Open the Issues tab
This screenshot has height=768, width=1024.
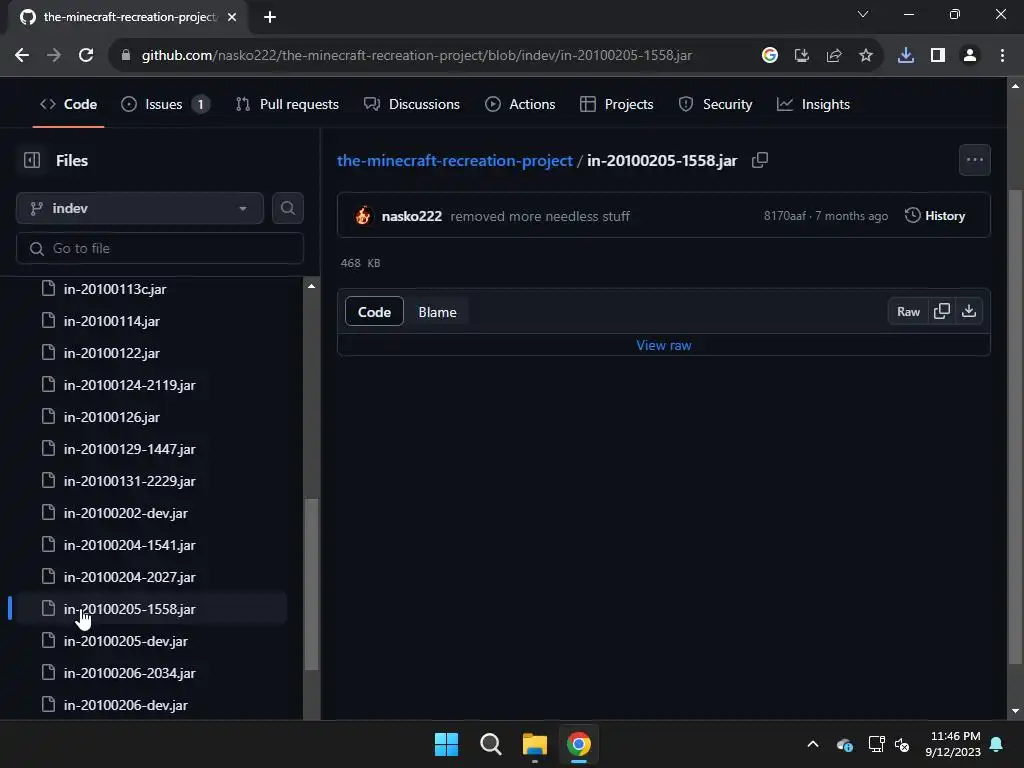coord(165,104)
